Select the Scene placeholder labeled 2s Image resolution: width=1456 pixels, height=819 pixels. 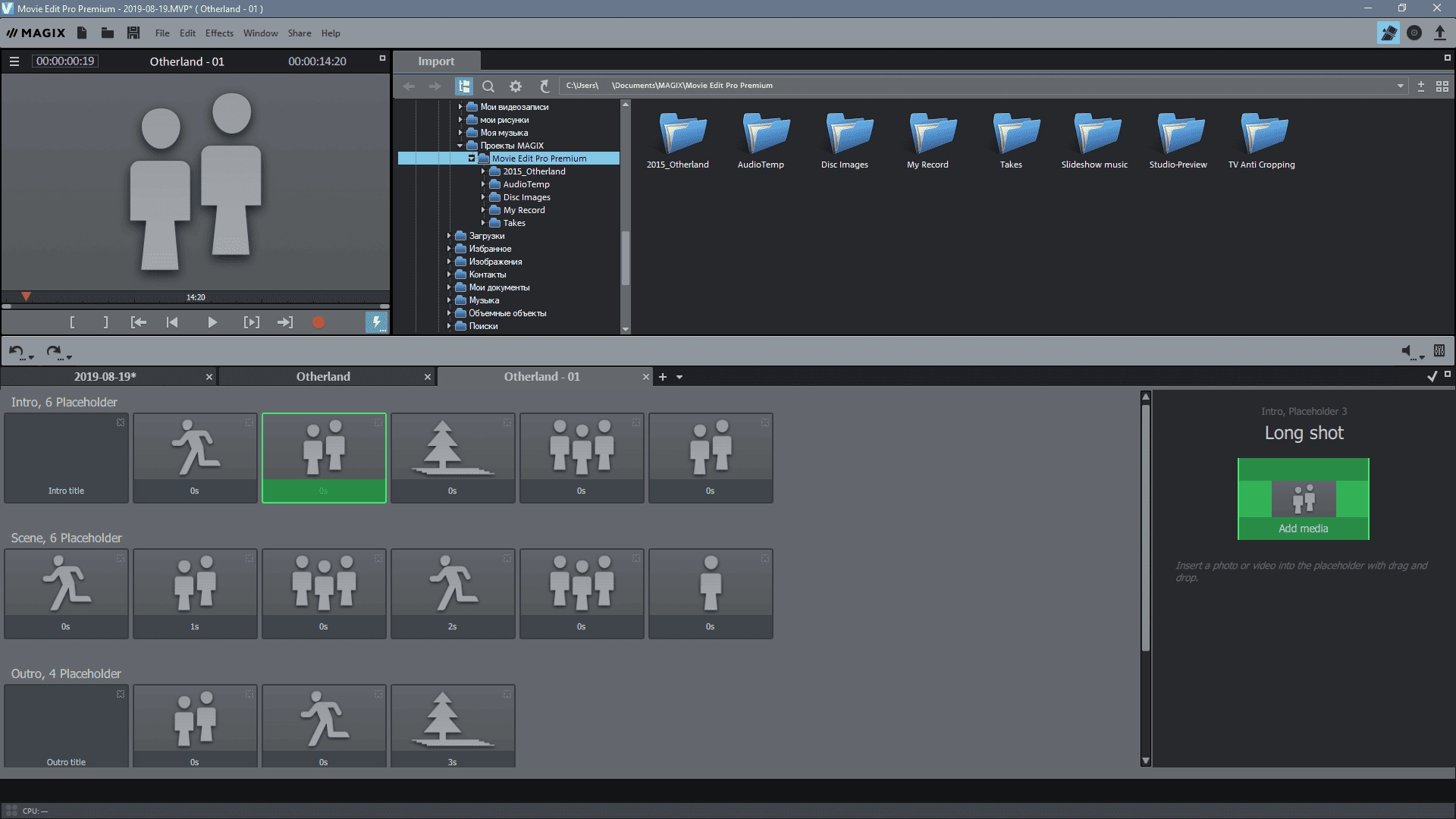coord(453,594)
